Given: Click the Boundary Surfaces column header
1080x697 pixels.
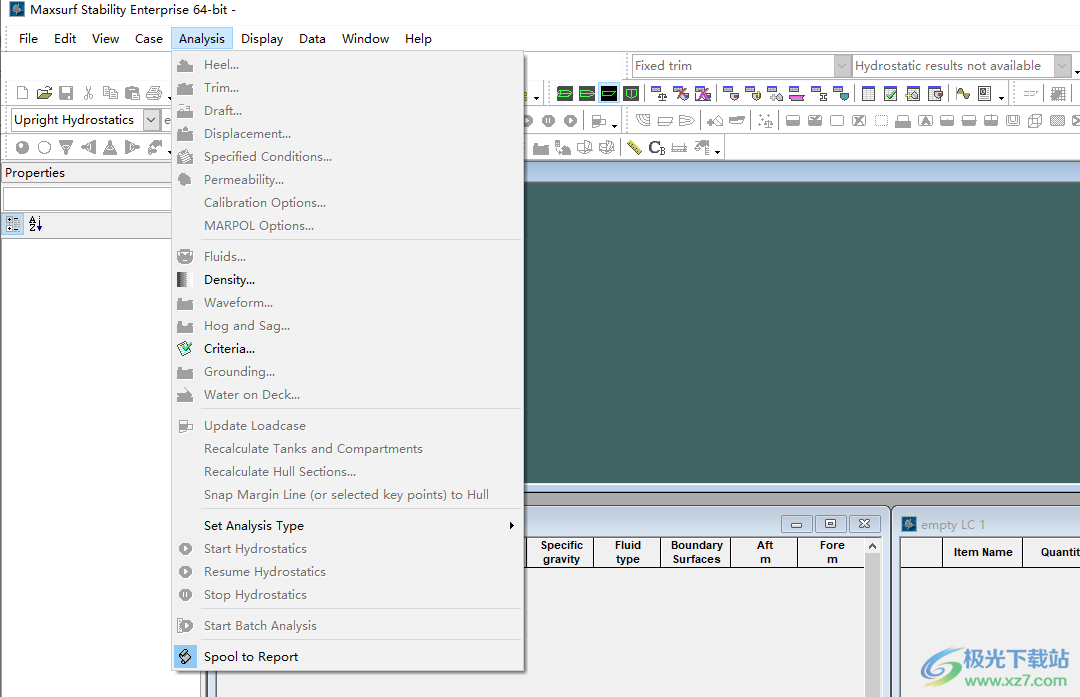Looking at the screenshot, I should (x=696, y=552).
